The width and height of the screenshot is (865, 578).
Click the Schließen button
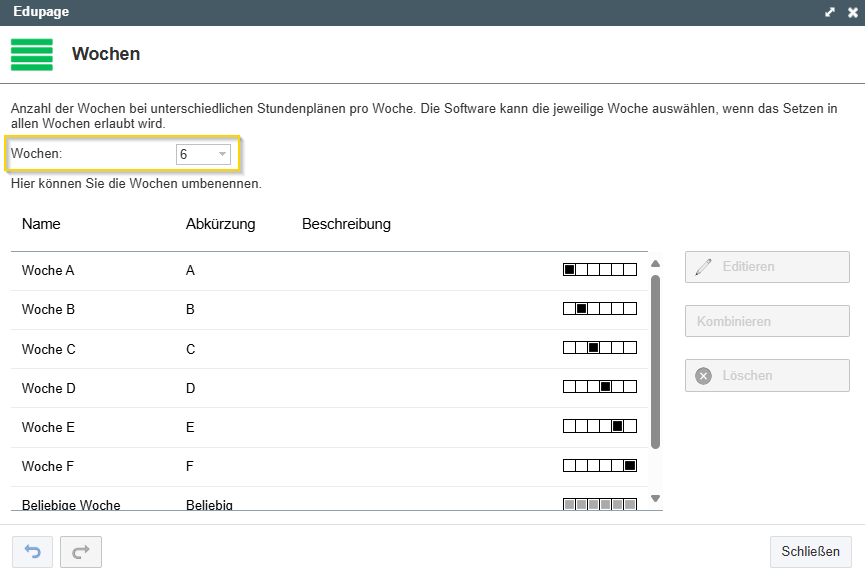click(810, 552)
